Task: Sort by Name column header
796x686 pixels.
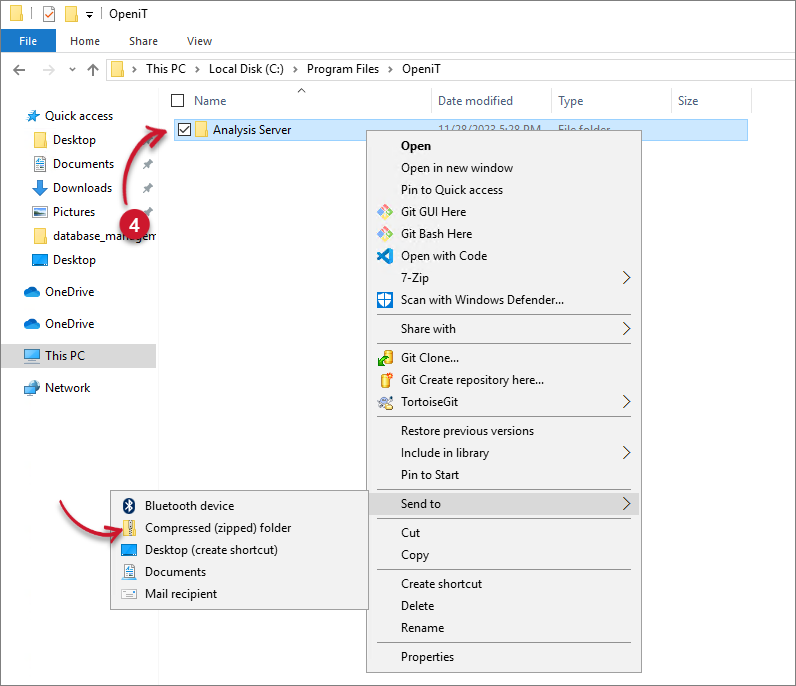Action: [x=210, y=101]
